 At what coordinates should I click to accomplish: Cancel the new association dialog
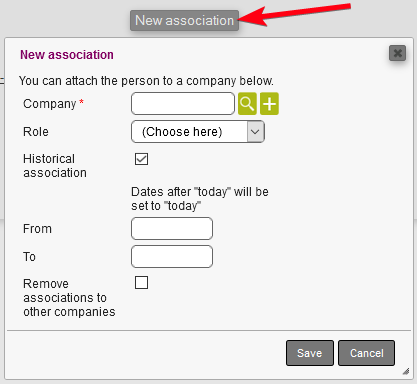pos(367,353)
